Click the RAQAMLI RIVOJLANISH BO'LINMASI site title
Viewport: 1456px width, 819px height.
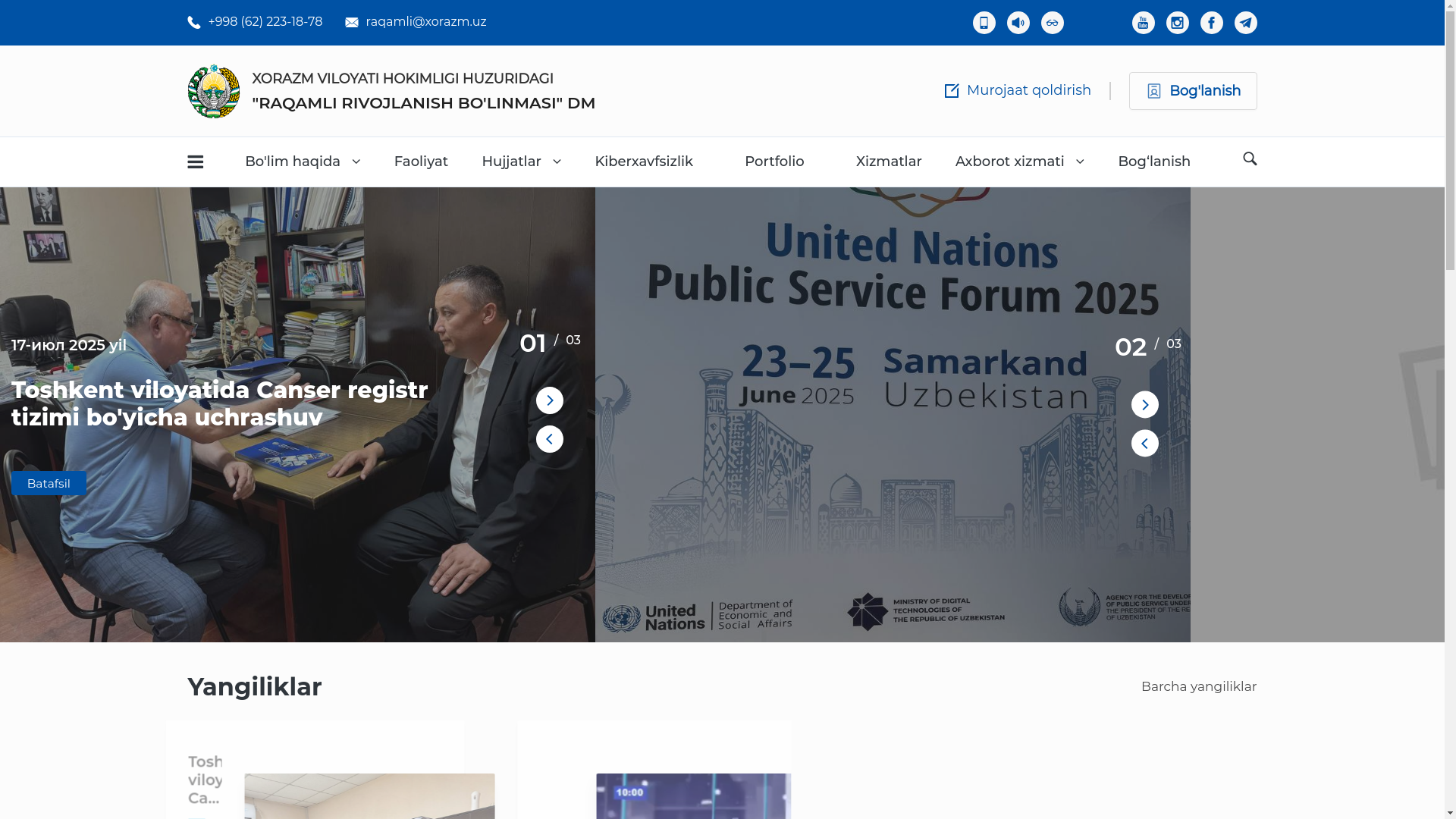423,103
